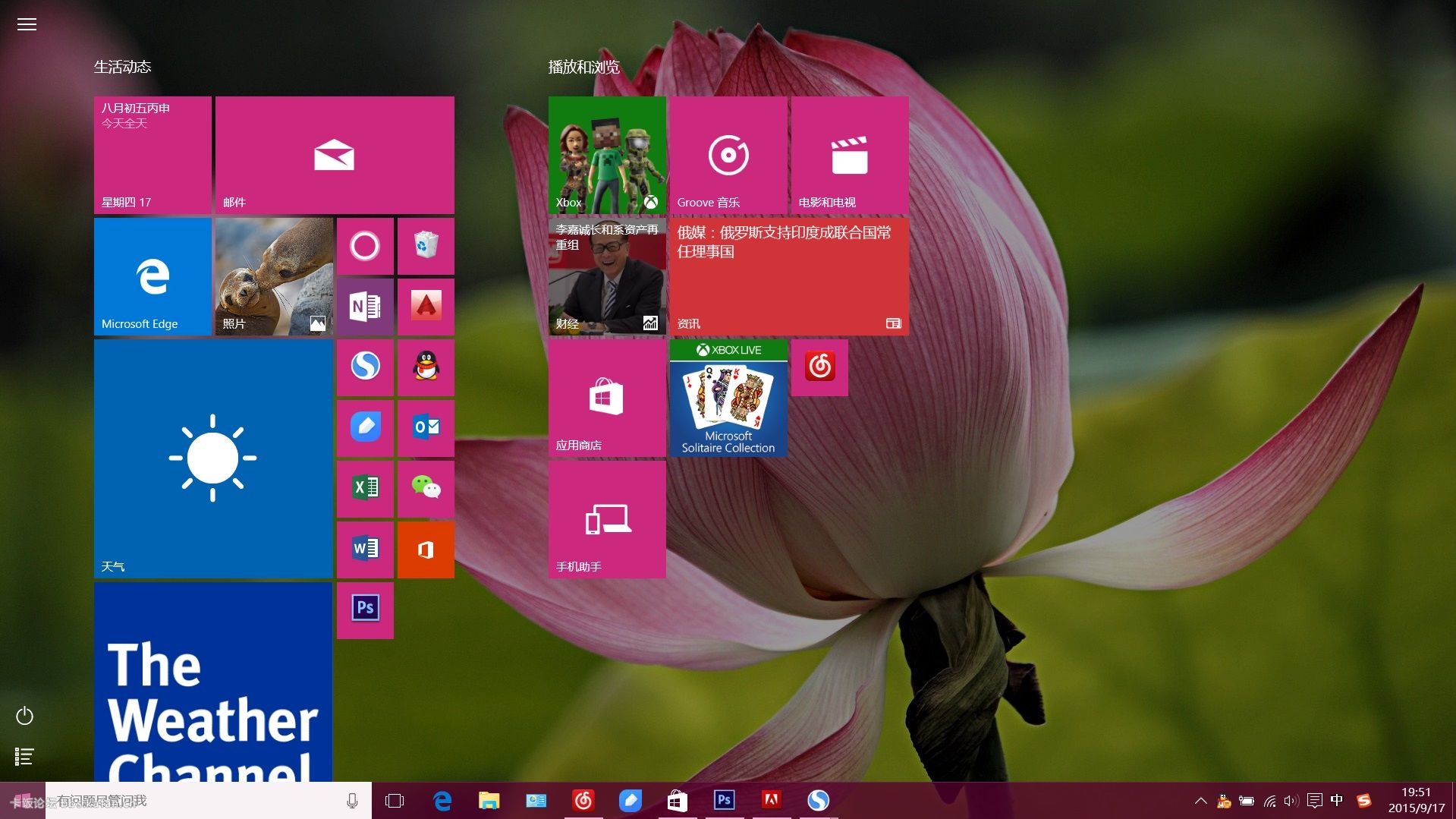Click the 播放和浏览 group header

tap(584, 67)
